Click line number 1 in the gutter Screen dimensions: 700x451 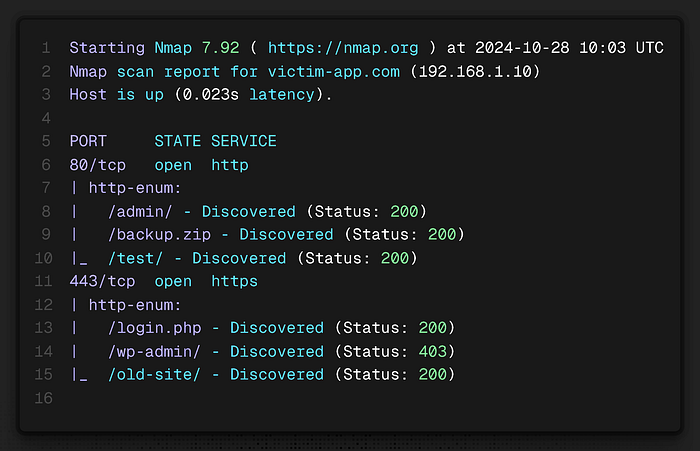(x=46, y=48)
